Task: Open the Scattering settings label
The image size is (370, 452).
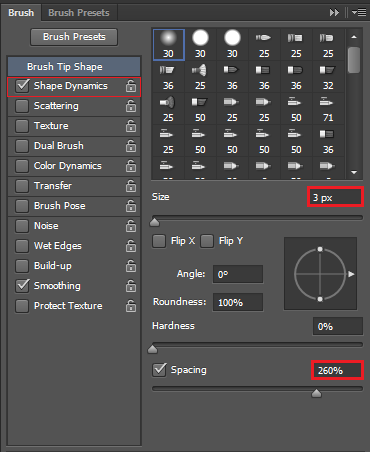Action: pyautogui.click(x=56, y=106)
